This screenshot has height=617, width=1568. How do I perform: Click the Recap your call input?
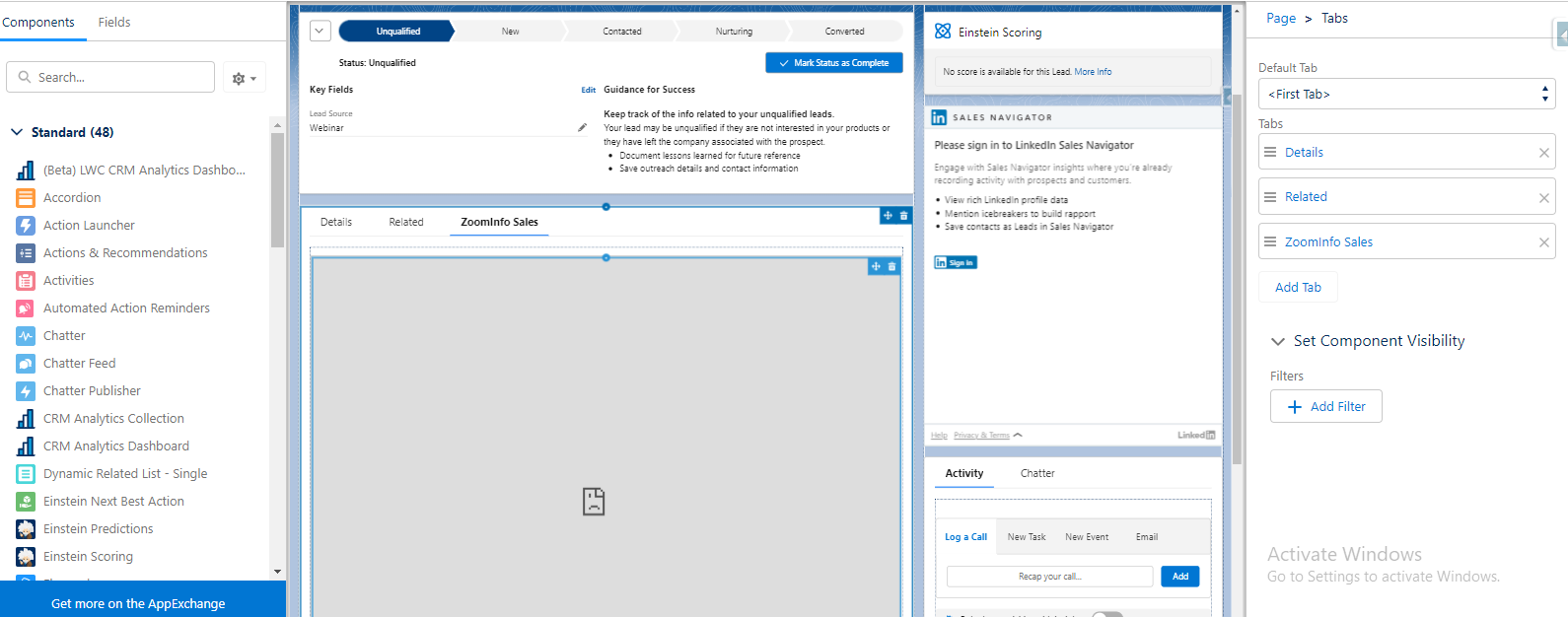1050,577
